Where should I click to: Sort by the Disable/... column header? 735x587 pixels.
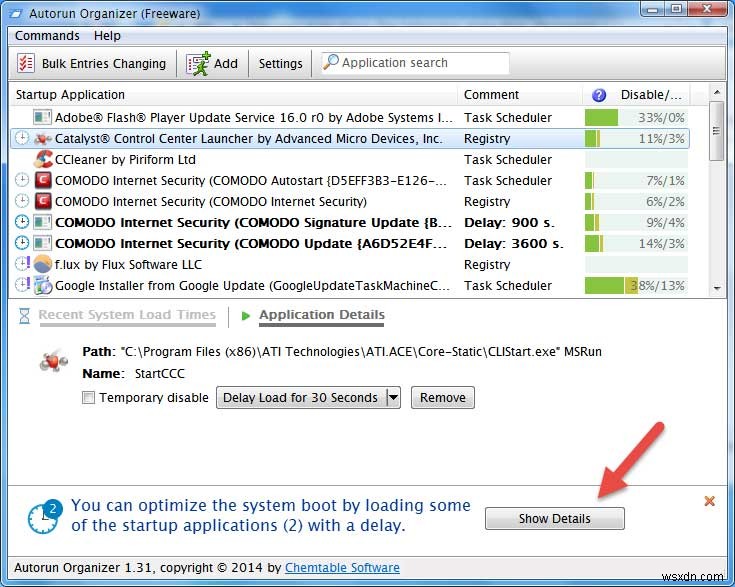[651, 95]
